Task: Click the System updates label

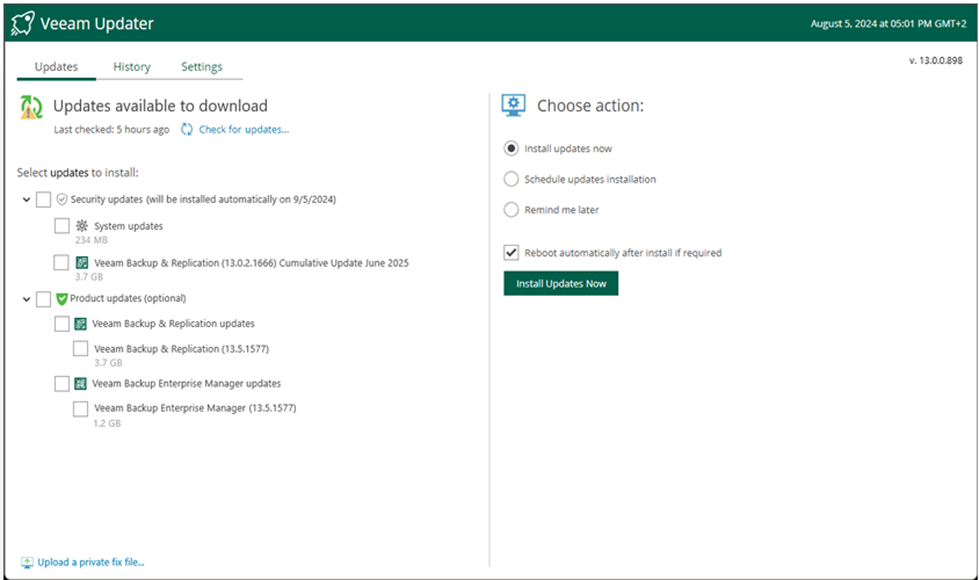Action: [x=129, y=226]
